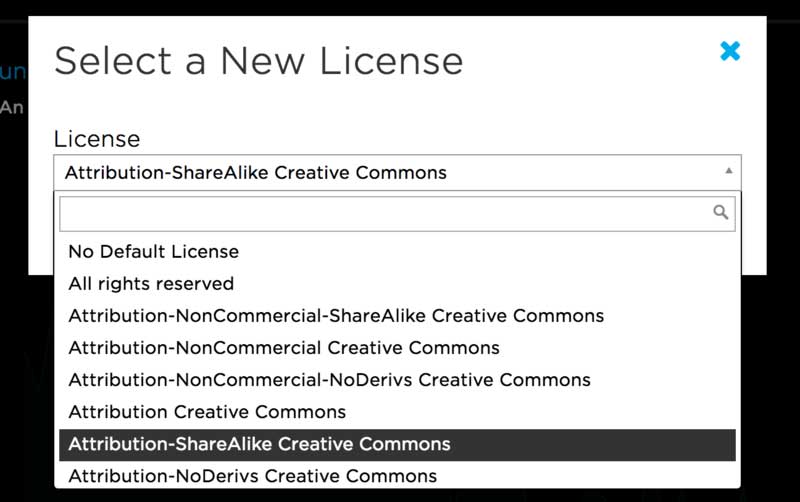The height and width of the screenshot is (502, 800).
Task: Click the dark backdrop outside the dialog
Action: (780, 380)
